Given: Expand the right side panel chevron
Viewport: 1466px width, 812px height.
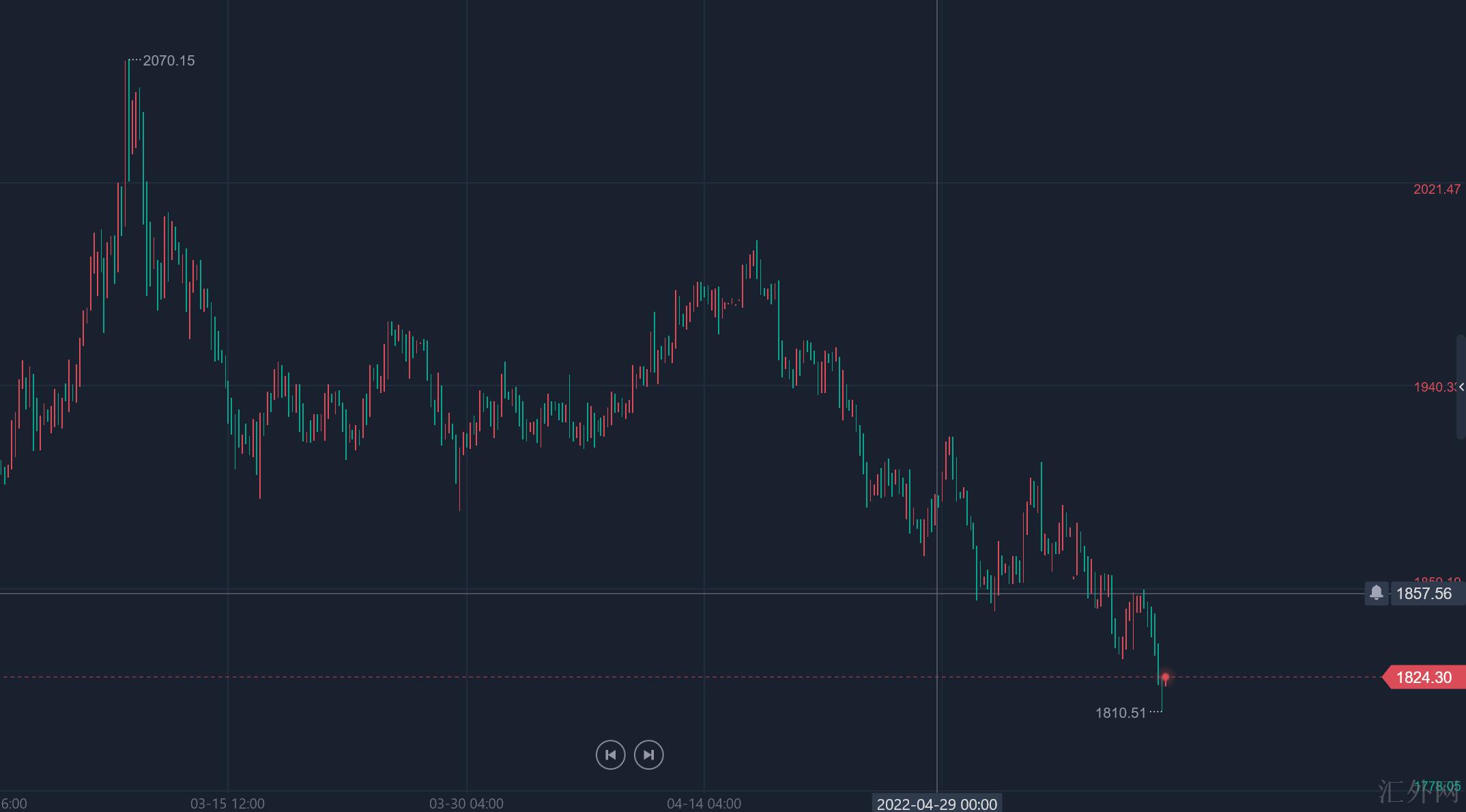Looking at the screenshot, I should pyautogui.click(x=1461, y=387).
